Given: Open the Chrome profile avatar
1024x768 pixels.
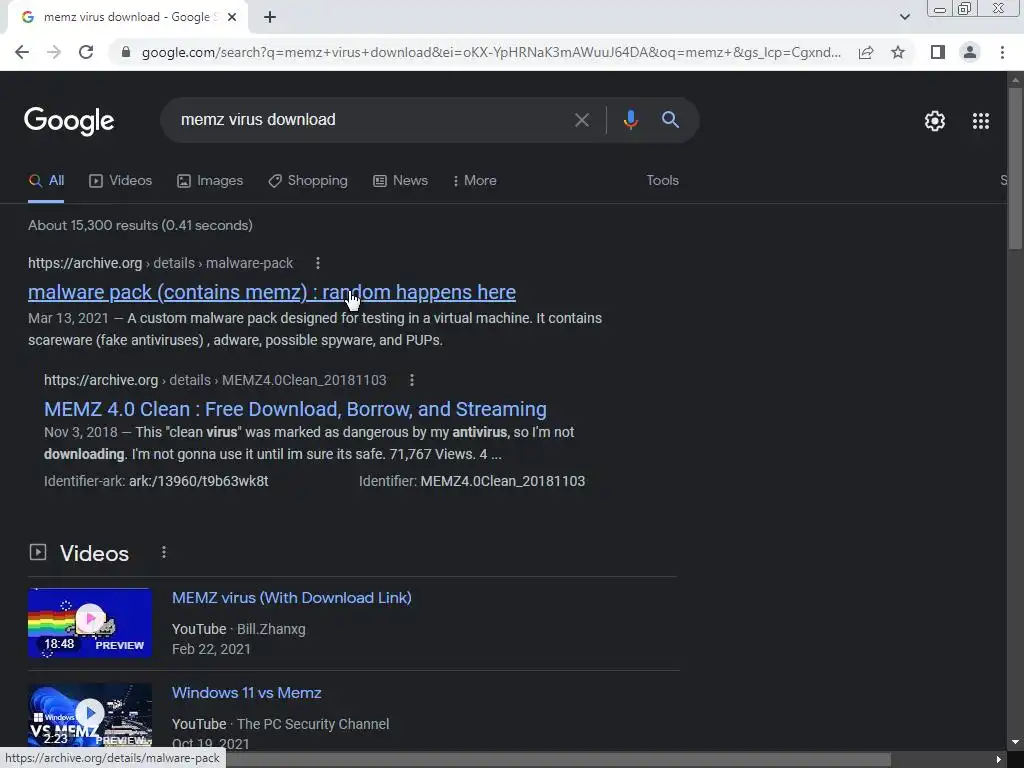Looking at the screenshot, I should coord(970,52).
